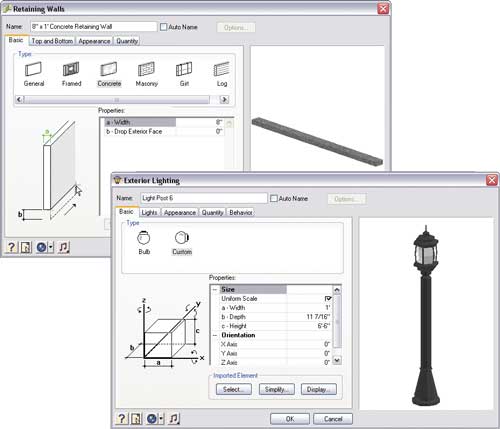Select the 'c - Height' property row
This screenshot has width=500, height=429.
tap(275, 326)
